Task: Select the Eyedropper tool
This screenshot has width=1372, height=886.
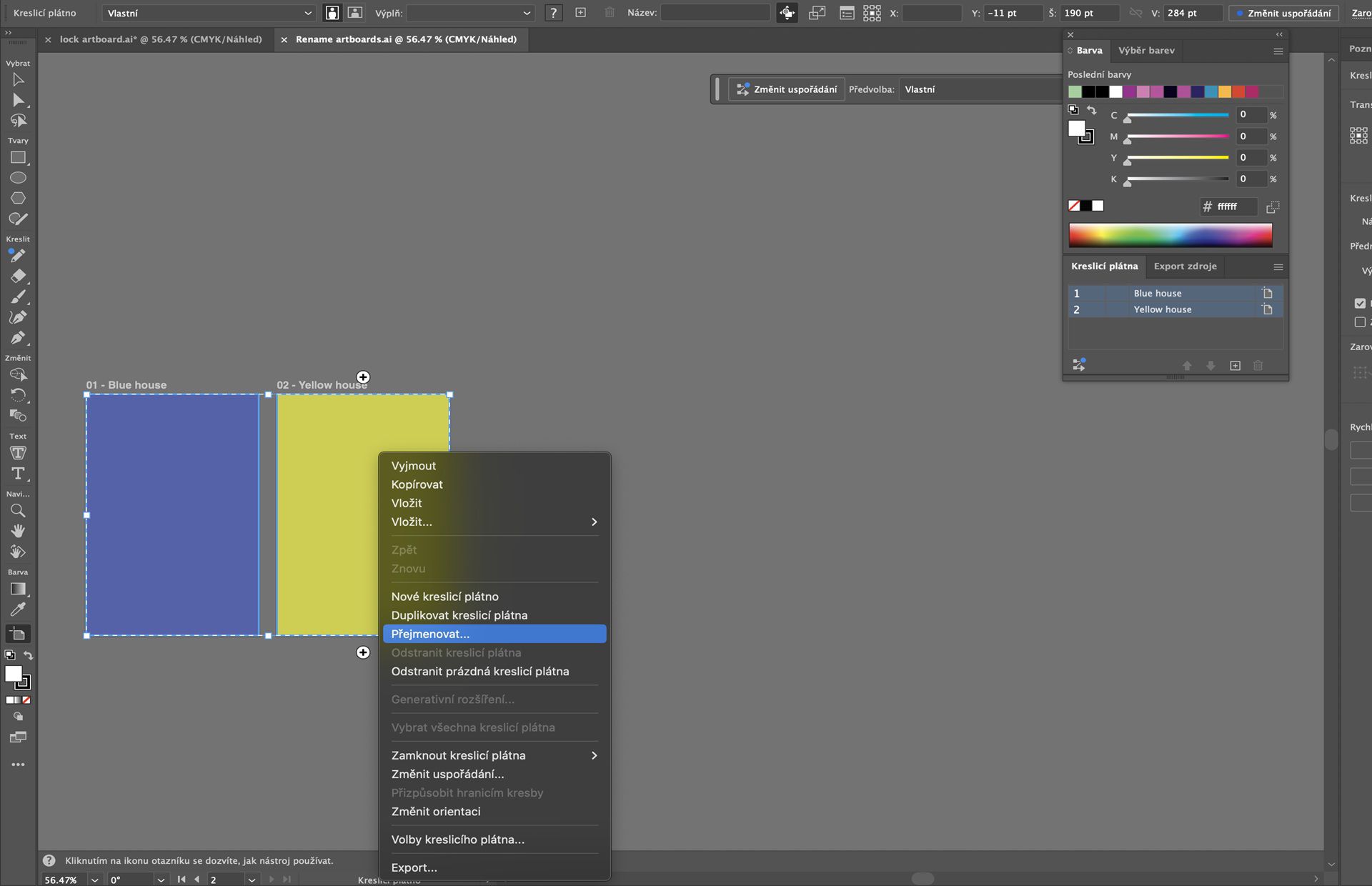Action: 18,609
